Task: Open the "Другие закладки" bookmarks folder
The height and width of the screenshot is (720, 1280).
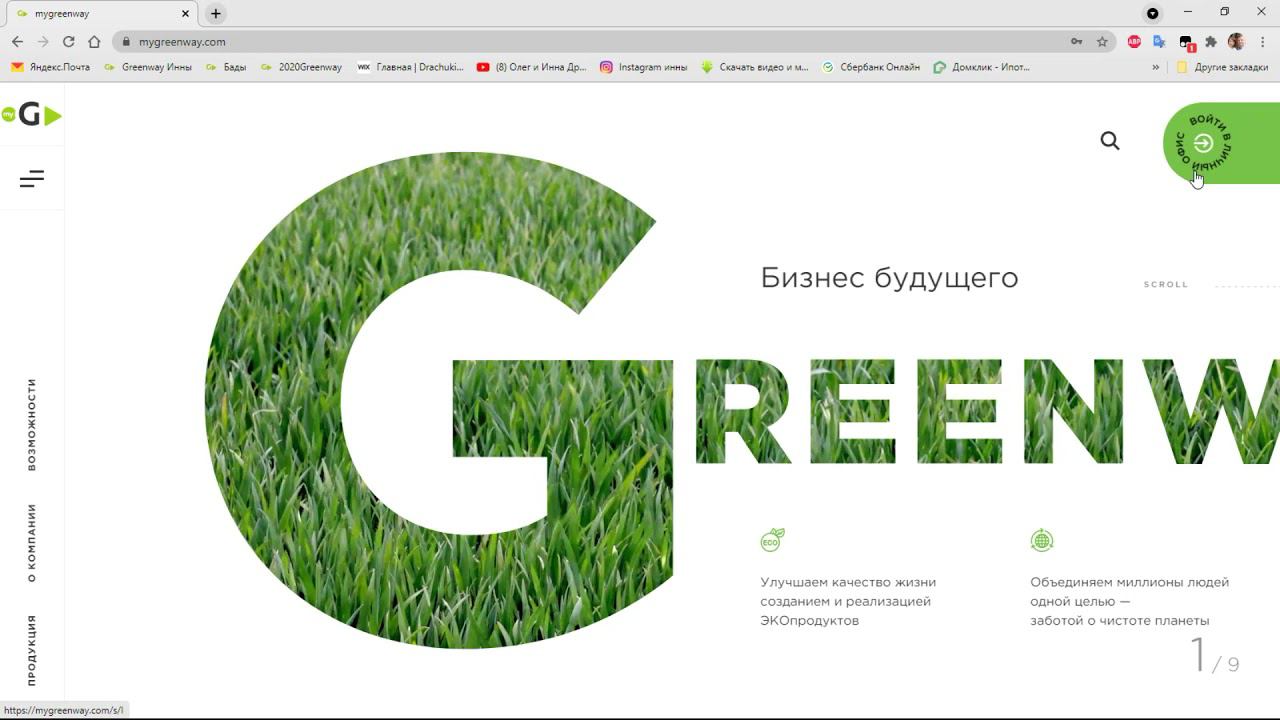Action: 1222,67
